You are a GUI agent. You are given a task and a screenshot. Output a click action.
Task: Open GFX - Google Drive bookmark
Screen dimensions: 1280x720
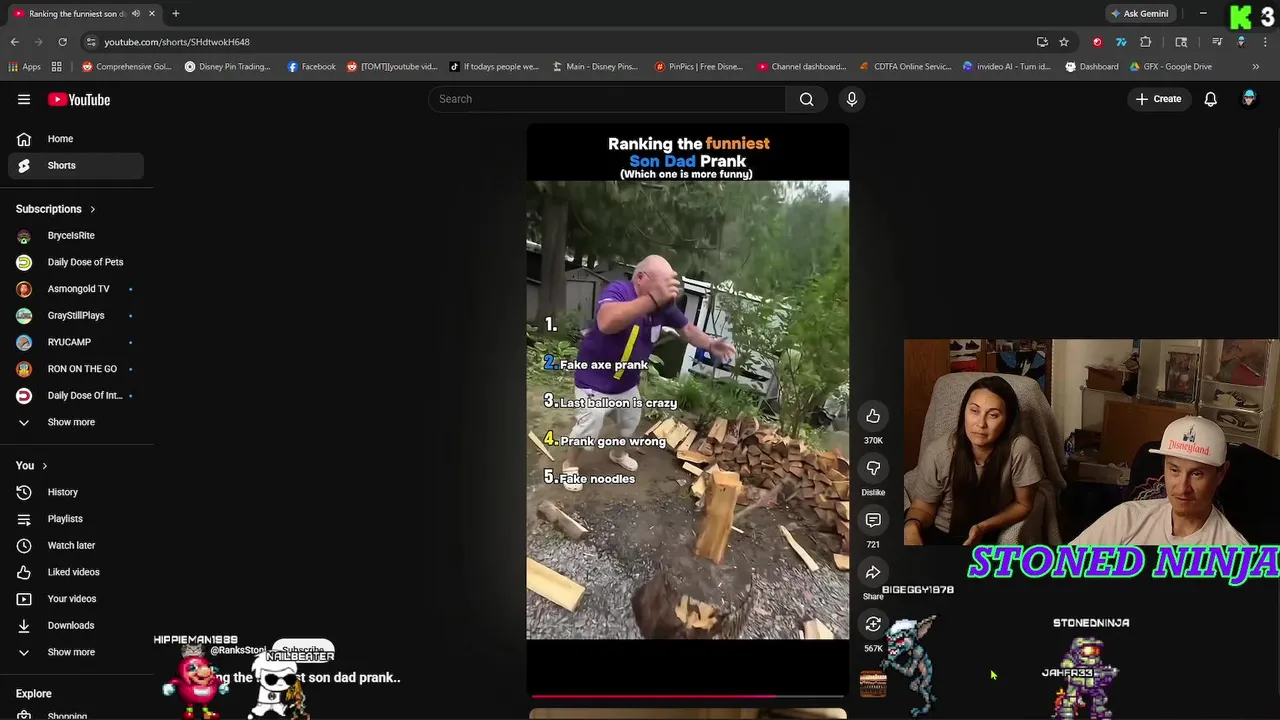point(1171,67)
